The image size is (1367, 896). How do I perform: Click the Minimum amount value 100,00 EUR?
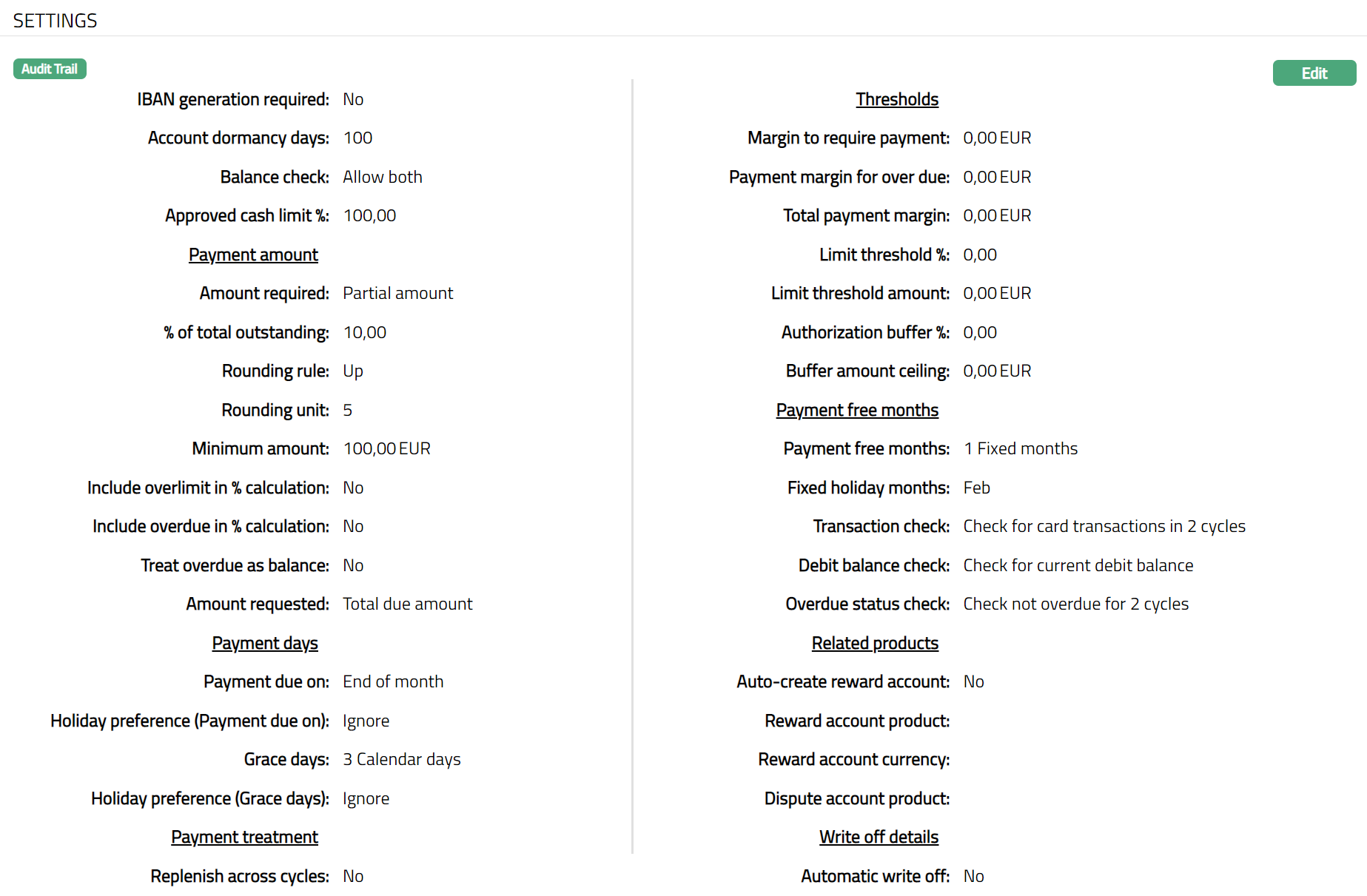tap(386, 449)
